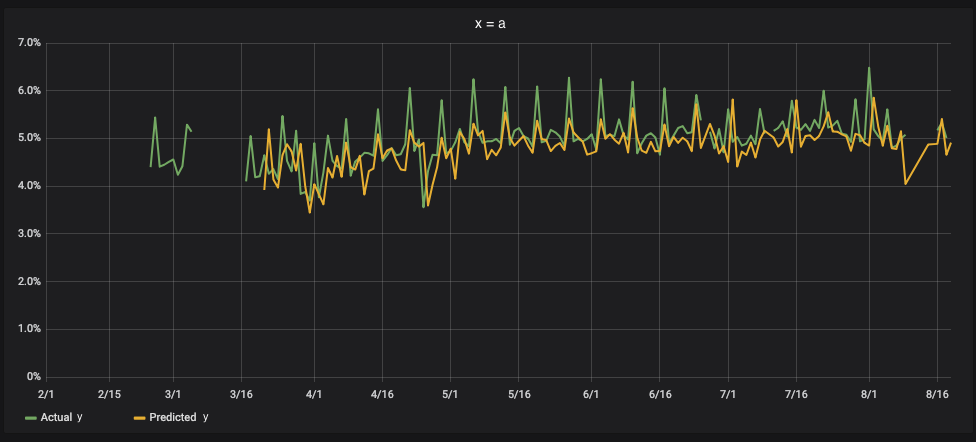This screenshot has width=976, height=442.
Task: Click the 4/1 date label
Action: 314,395
